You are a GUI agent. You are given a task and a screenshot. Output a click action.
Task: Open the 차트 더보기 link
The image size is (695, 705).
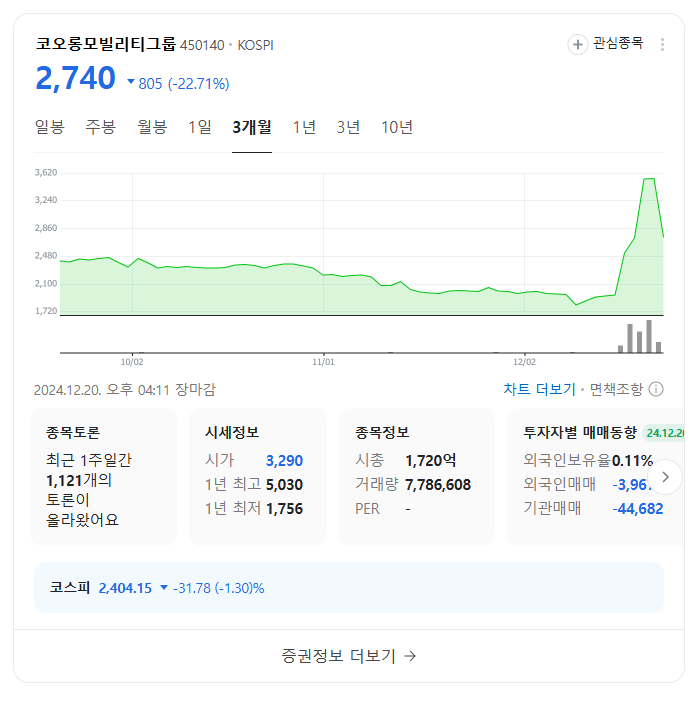click(539, 389)
